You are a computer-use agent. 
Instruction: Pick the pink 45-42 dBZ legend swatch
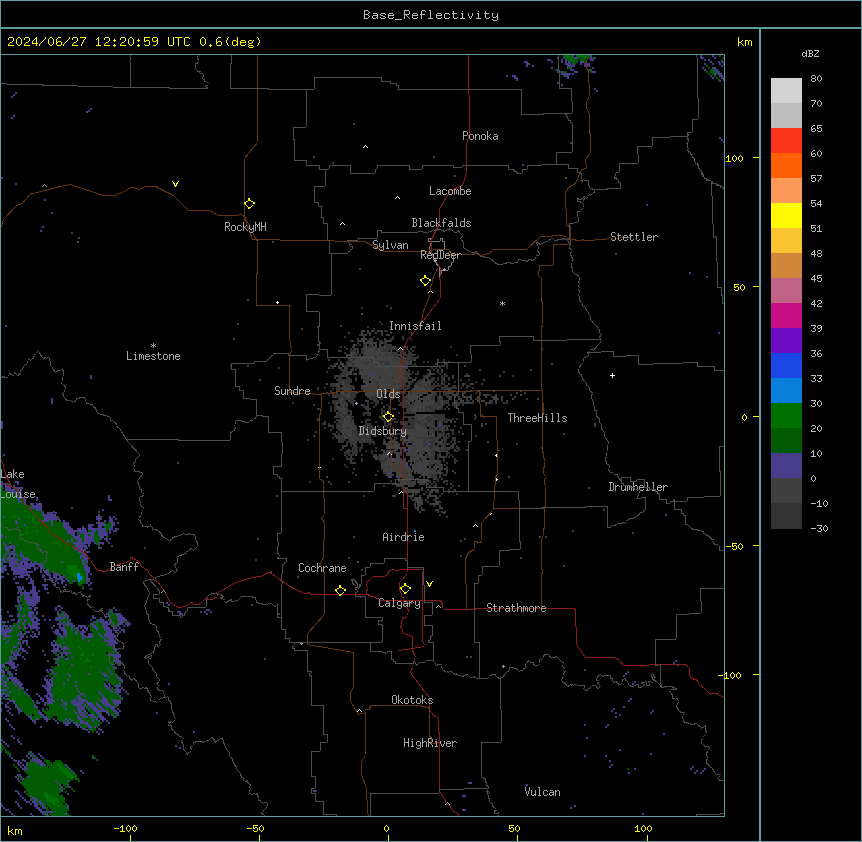tap(786, 291)
